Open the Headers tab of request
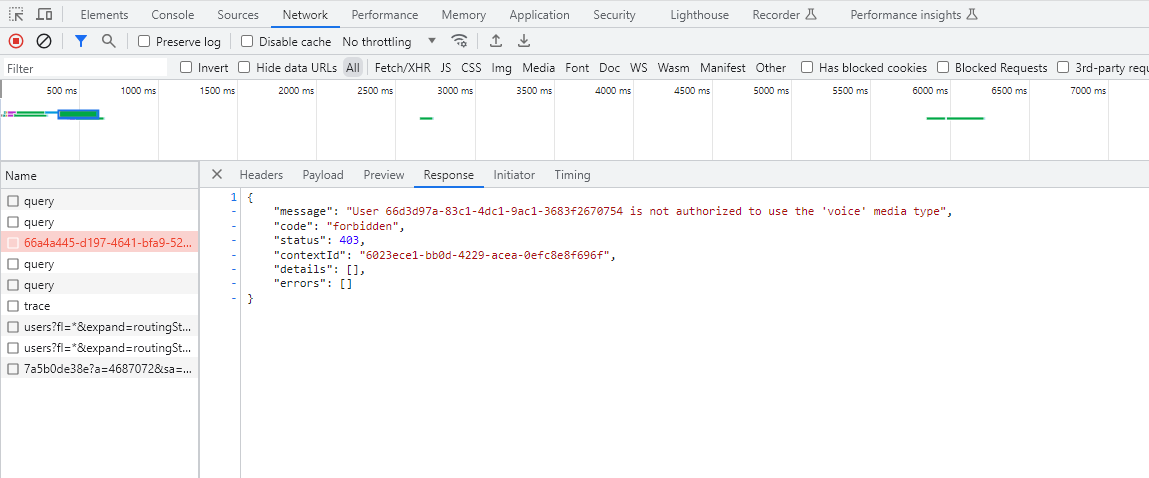The width and height of the screenshot is (1149, 478). click(261, 175)
